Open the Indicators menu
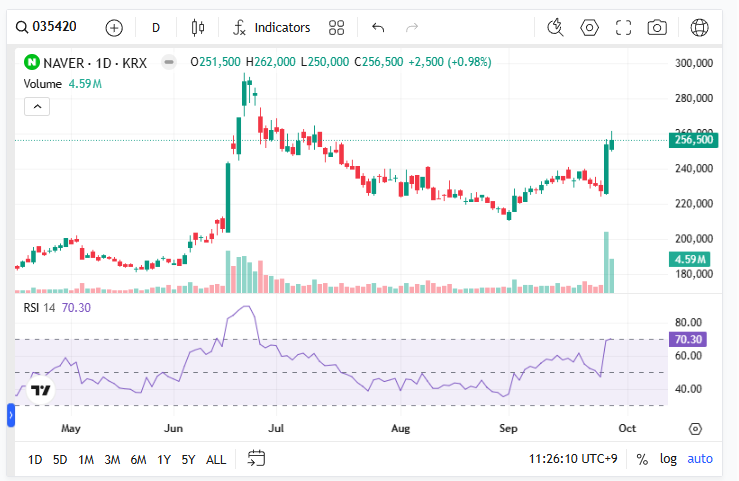Screen dimensions: 739x481 click(x=272, y=28)
